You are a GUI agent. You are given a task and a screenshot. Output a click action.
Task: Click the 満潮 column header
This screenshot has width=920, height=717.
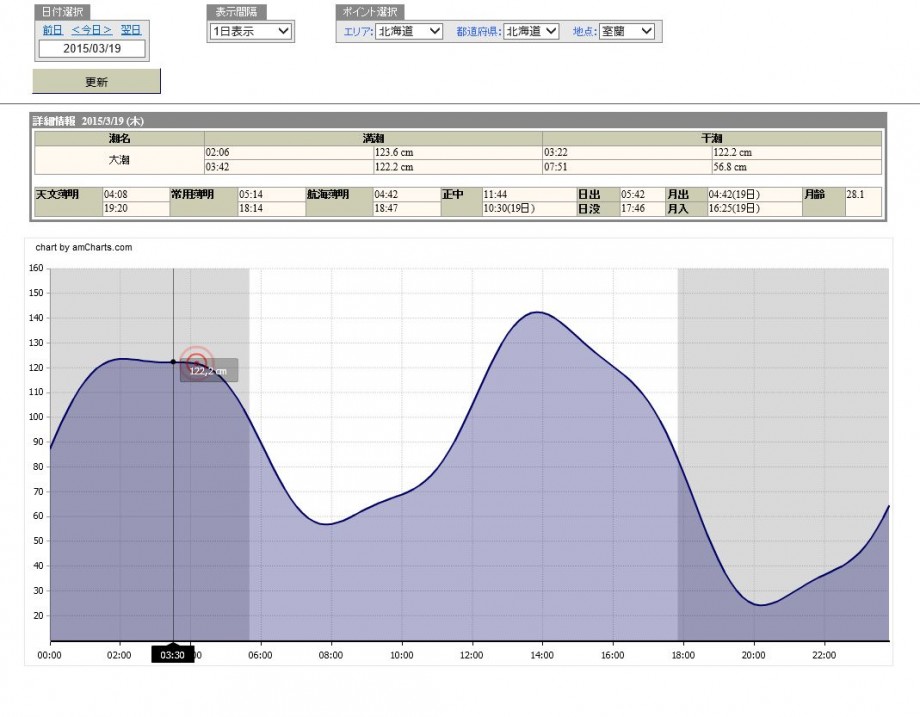373,138
